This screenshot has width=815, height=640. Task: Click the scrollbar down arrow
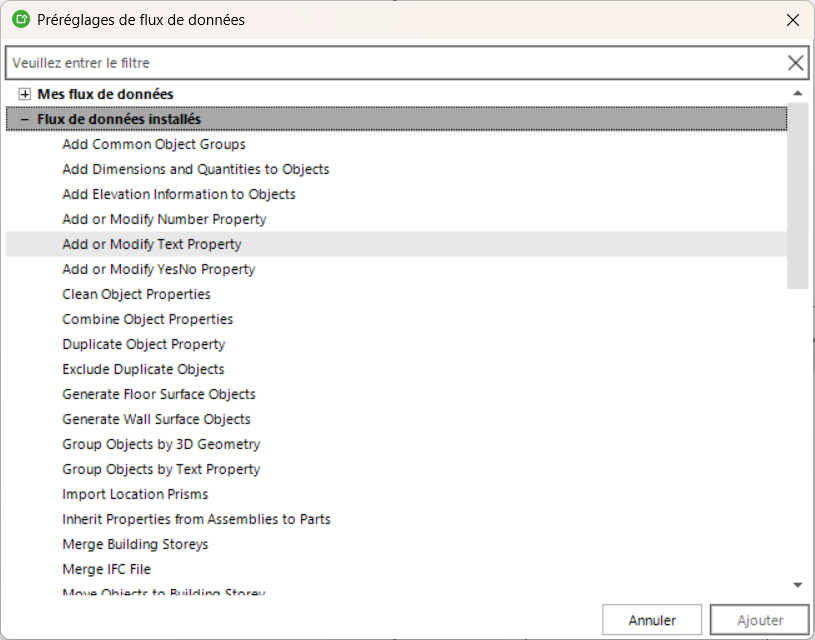tap(797, 584)
